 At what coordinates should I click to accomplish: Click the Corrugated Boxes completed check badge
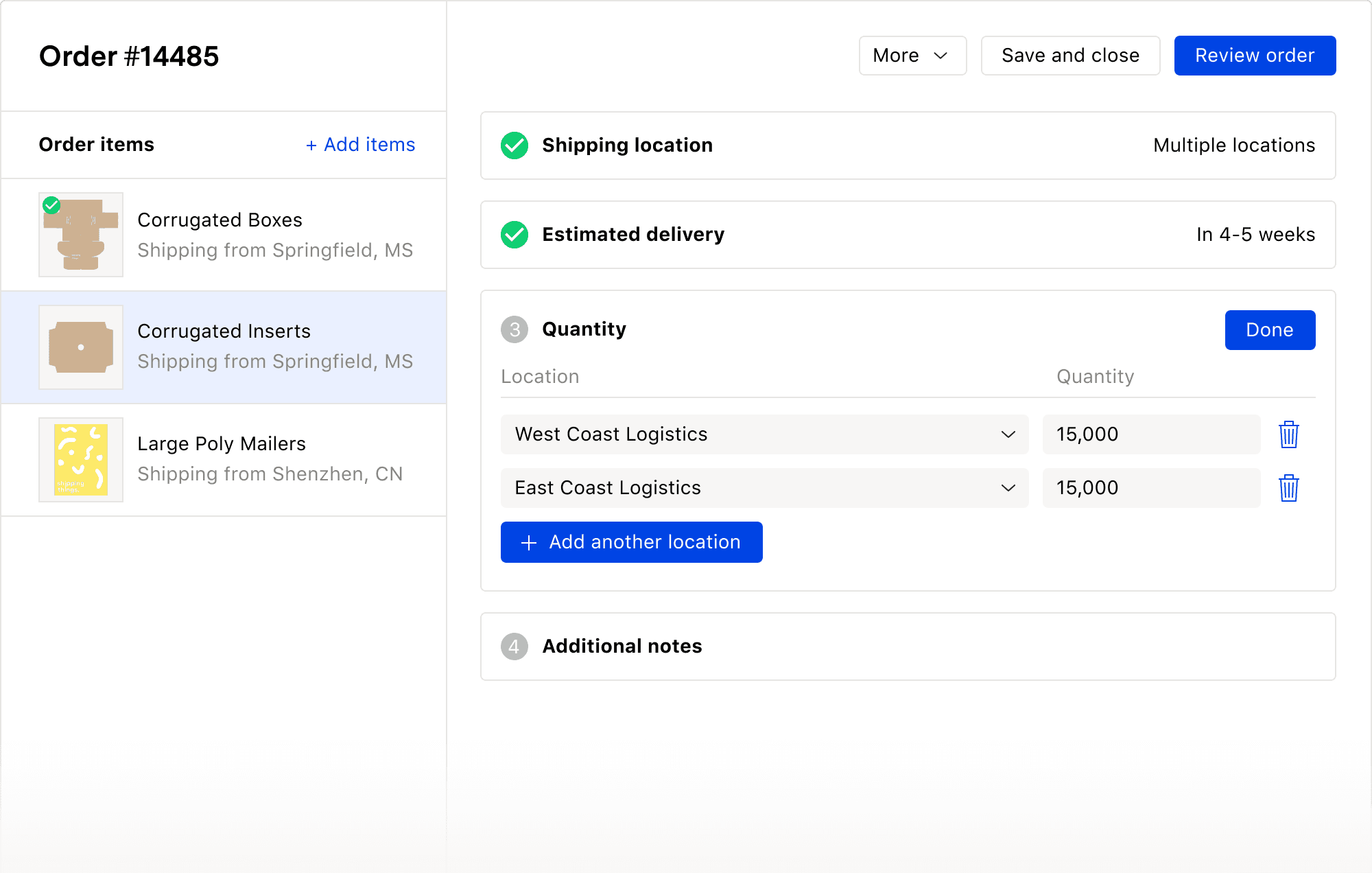[x=51, y=205]
